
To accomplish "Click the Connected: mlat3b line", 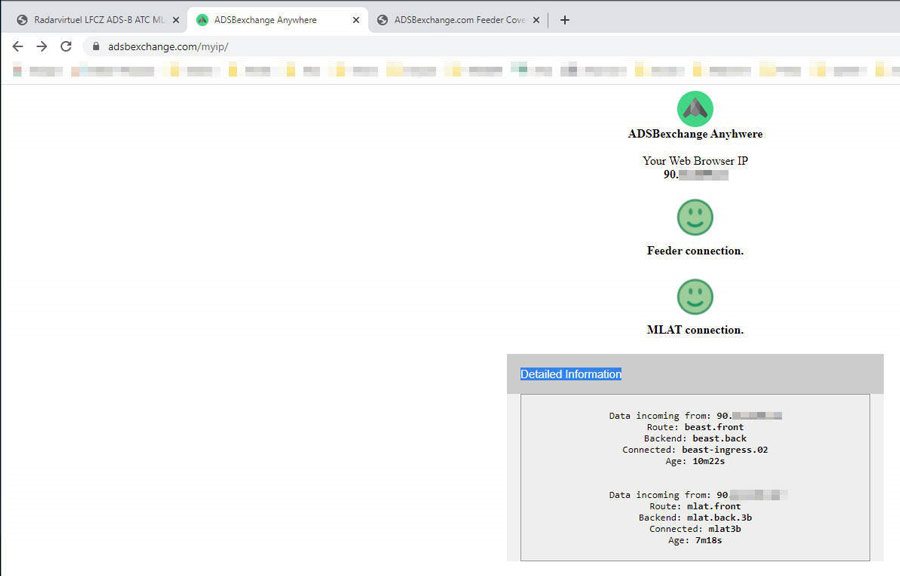I will [695, 529].
